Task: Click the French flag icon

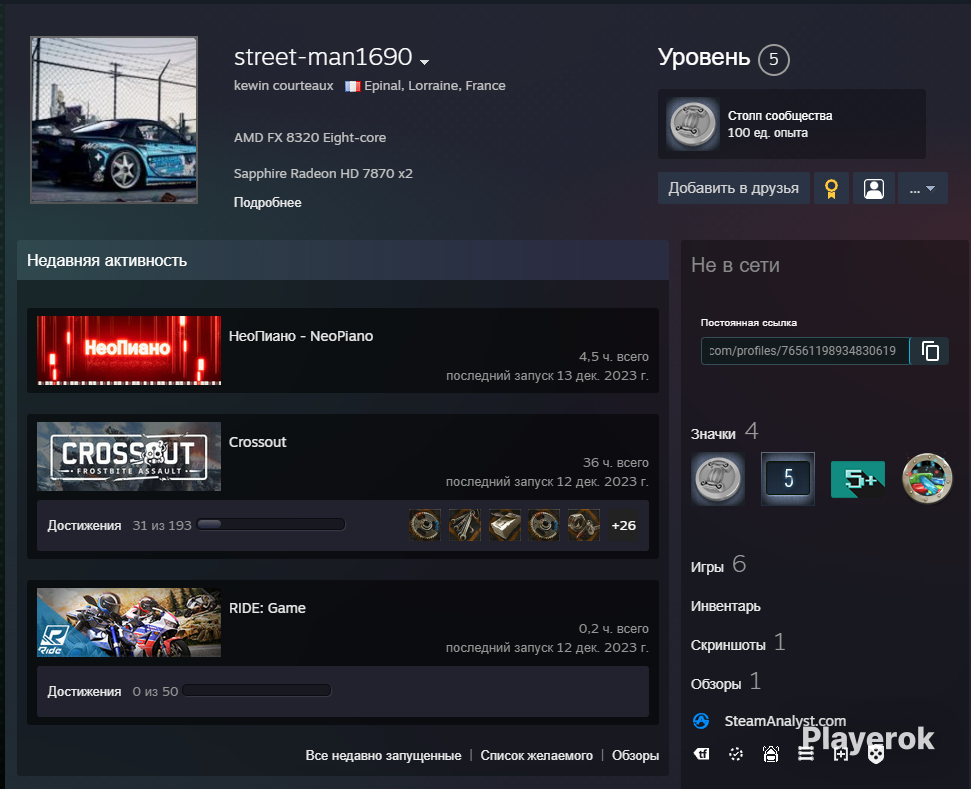Action: point(352,86)
